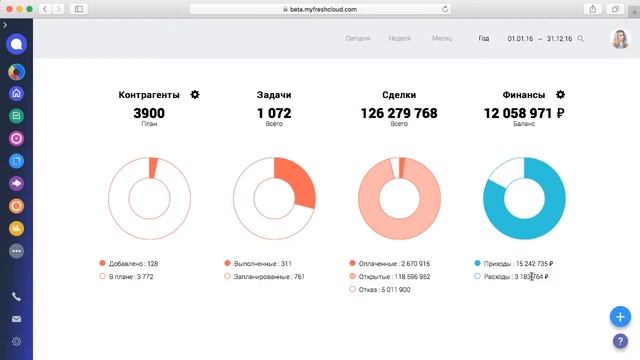
Task: Click the Контрагенты donut chart
Action: (149, 198)
